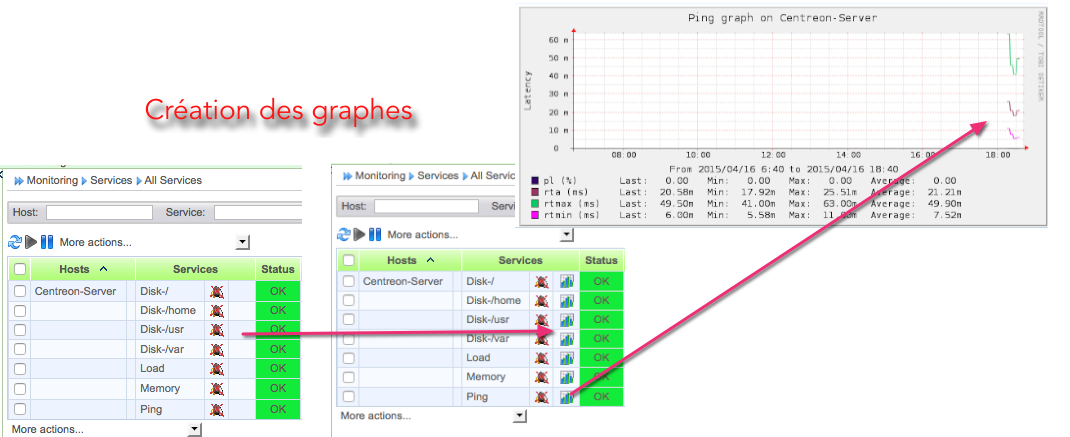
Task: Open the graph icon for Ping service
Action: (567, 396)
